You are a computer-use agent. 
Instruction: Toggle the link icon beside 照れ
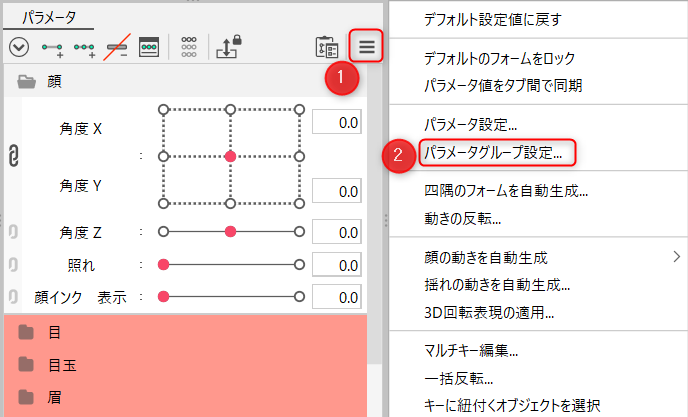(x=14, y=264)
